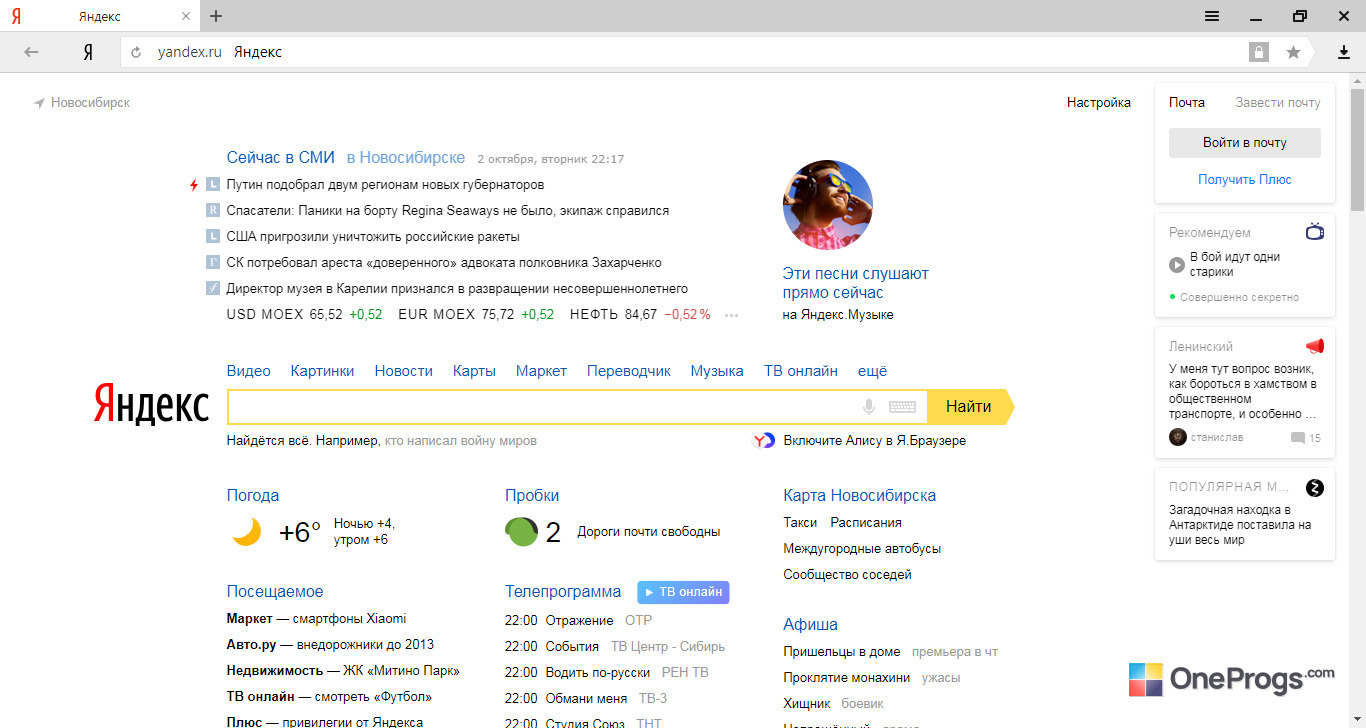This screenshot has height=728, width=1366.
Task: Open Погода weather heading
Action: point(253,495)
